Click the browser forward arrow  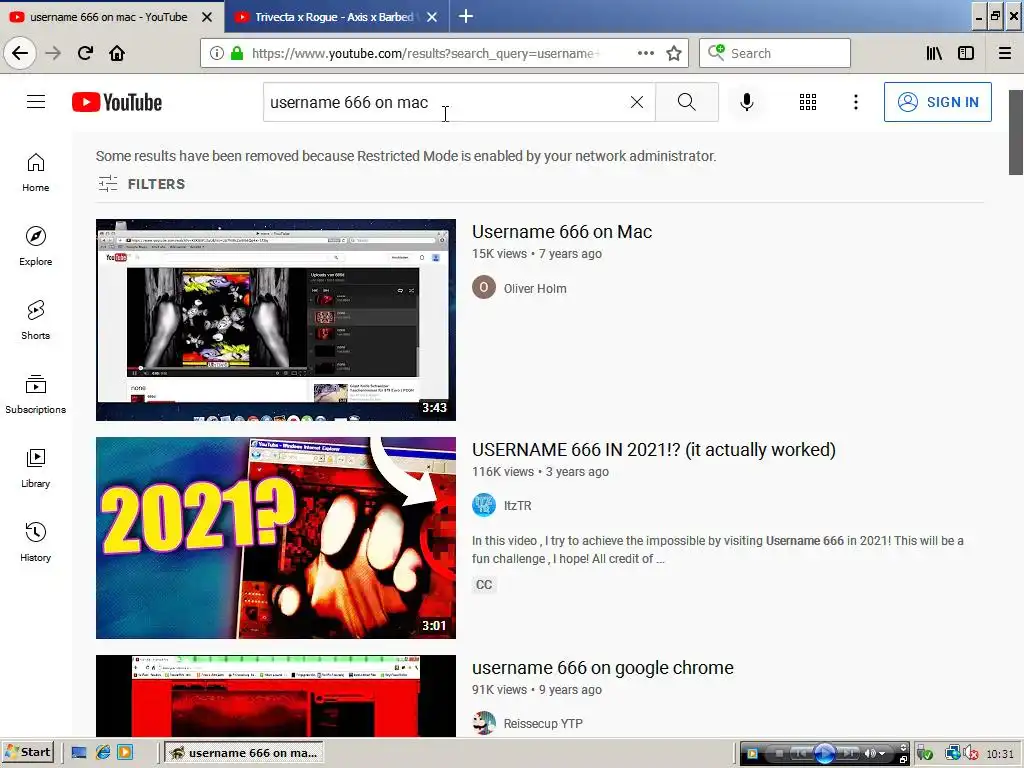coord(53,53)
